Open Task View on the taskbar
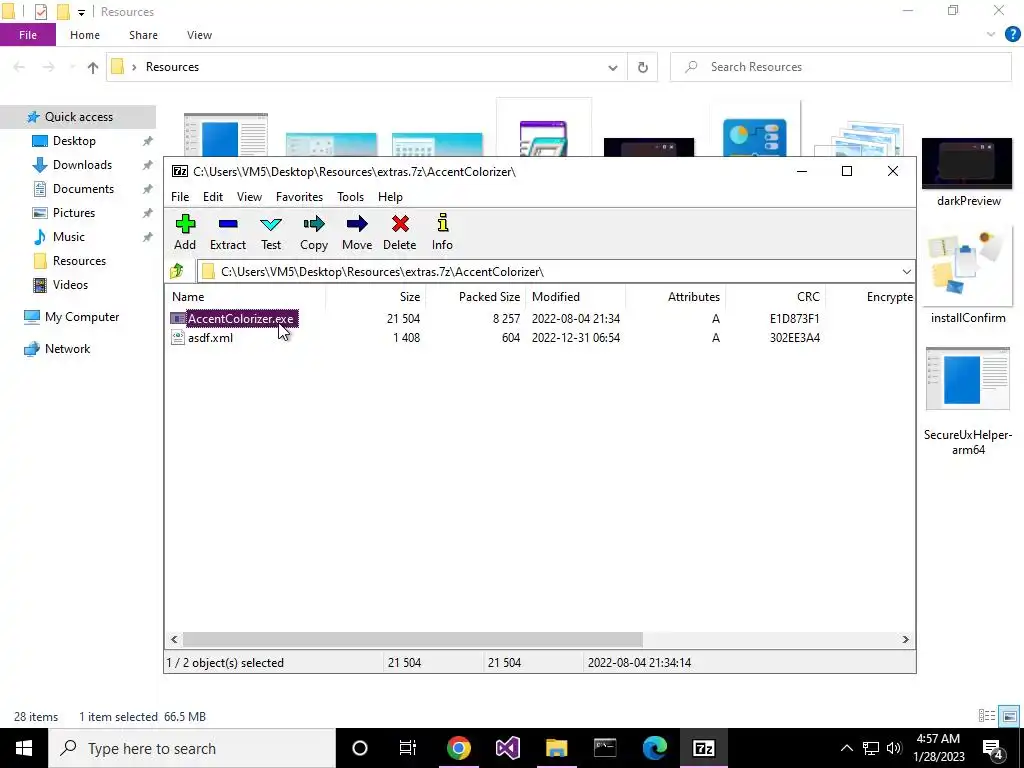This screenshot has width=1024, height=768. pos(408,748)
